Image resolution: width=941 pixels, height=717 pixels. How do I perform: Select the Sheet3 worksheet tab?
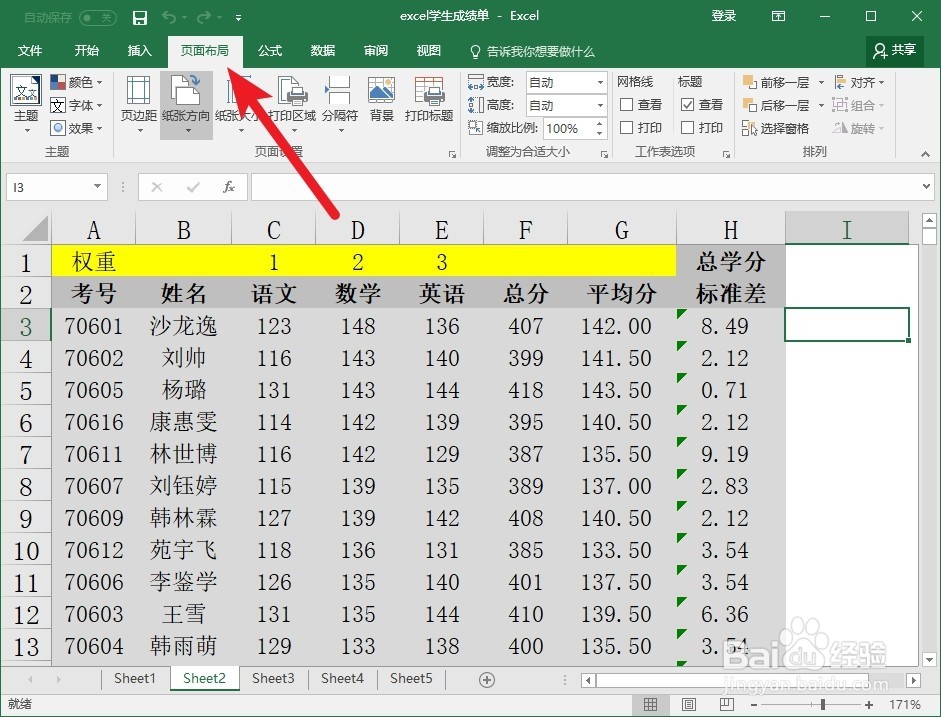(273, 679)
